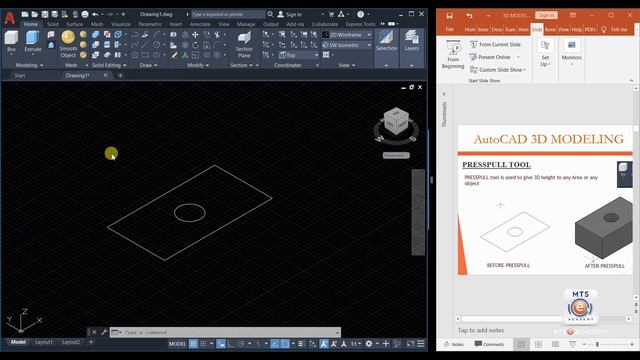This screenshot has height=360, width=640.
Task: Click the ViewCube in the drawing area
Action: [x=396, y=121]
